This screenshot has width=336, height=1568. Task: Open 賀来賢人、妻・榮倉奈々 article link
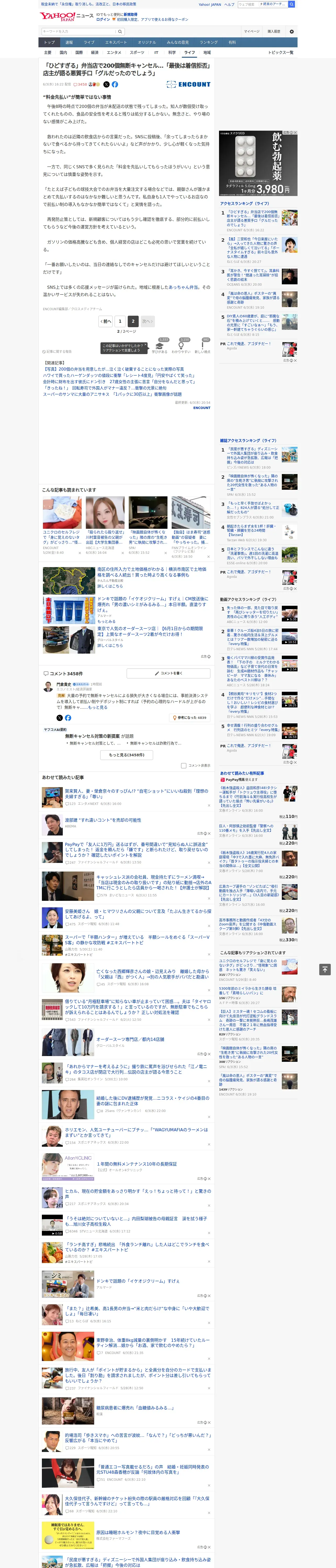coord(137,793)
